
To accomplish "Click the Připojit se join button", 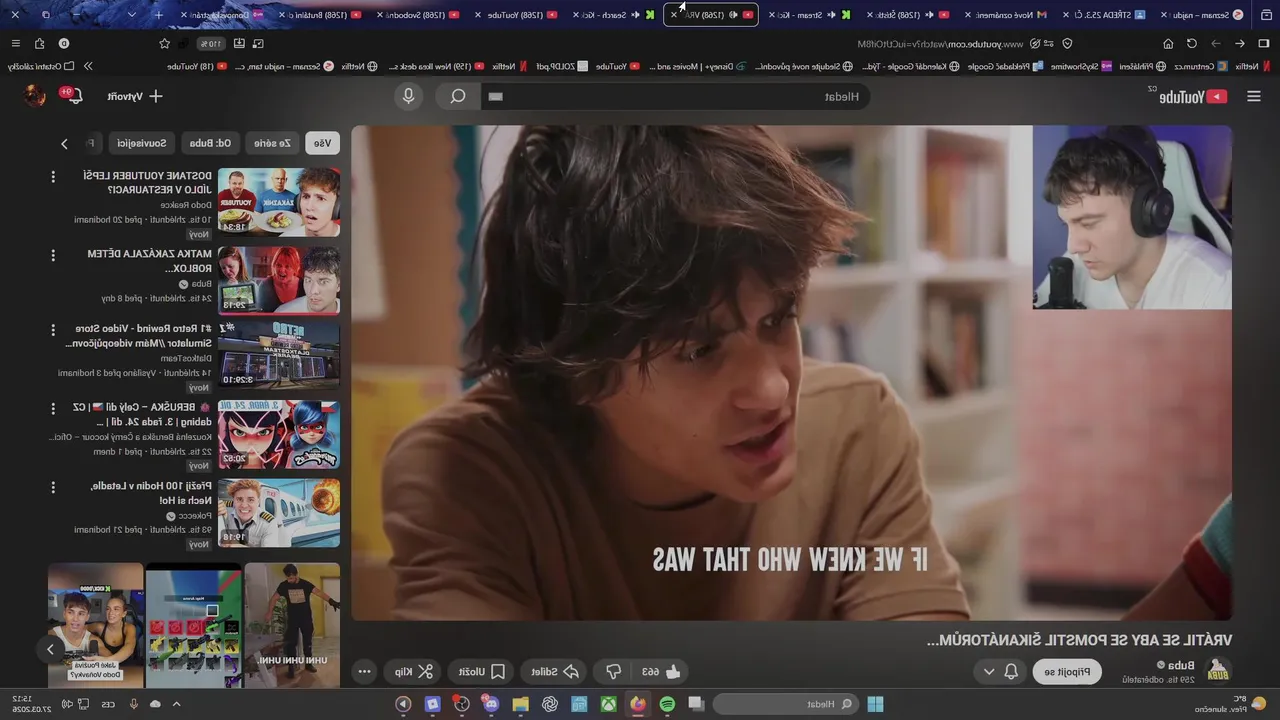I will 1067,672.
